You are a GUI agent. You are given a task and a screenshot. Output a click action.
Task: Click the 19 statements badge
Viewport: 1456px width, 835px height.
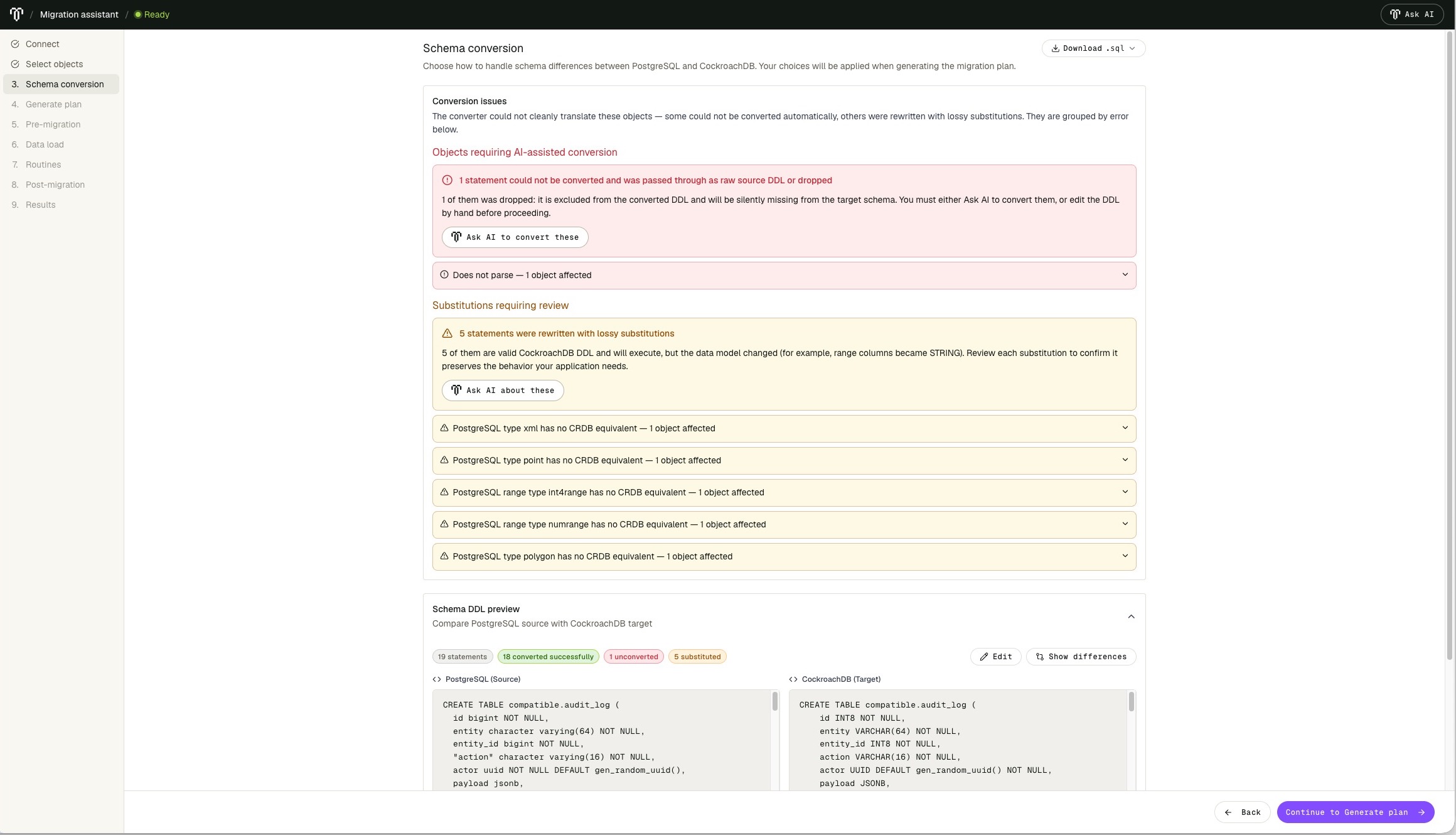(463, 657)
